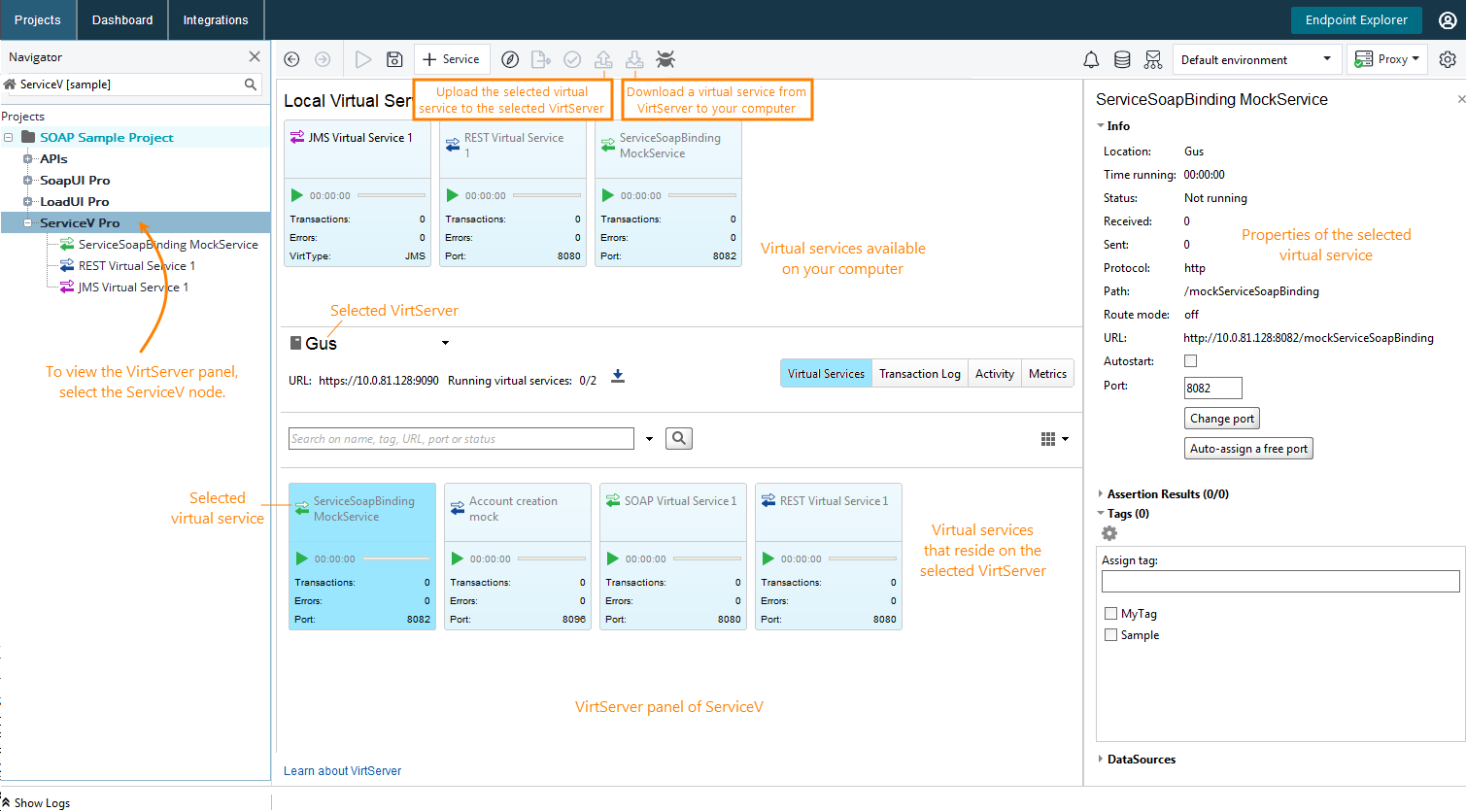Click the Assign tag input field
The image size is (1466, 812).
pyautogui.click(x=1280, y=581)
